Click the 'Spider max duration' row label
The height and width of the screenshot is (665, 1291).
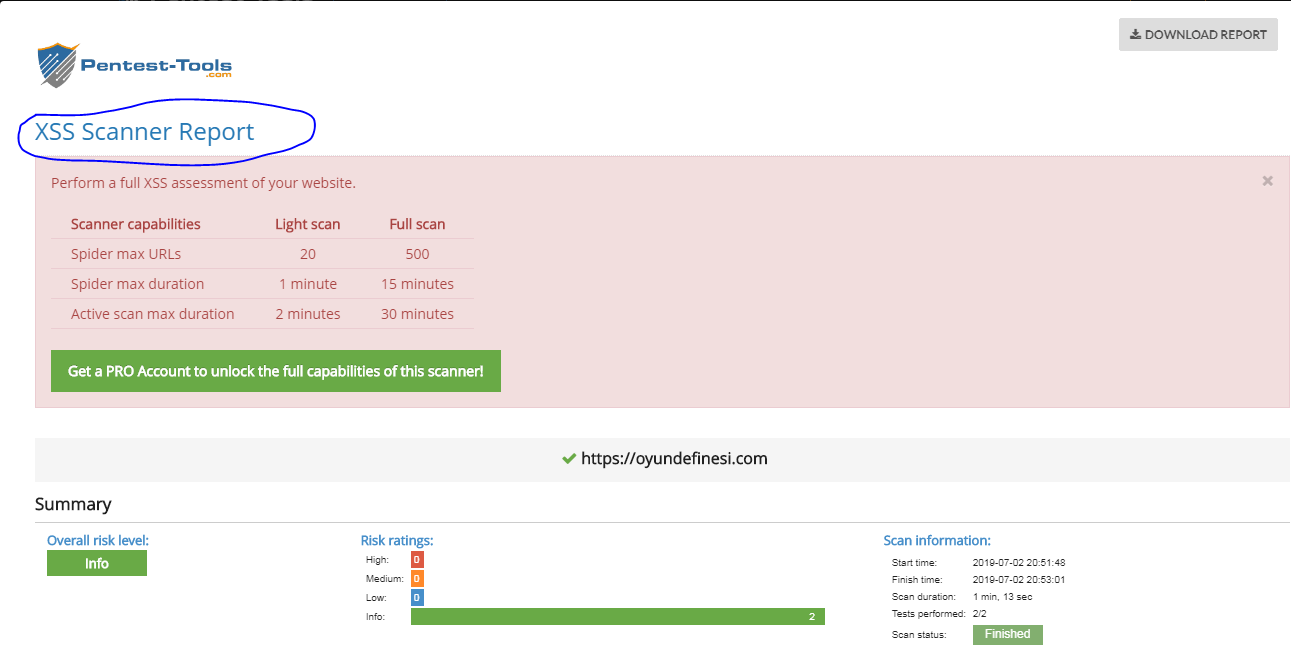click(x=138, y=284)
